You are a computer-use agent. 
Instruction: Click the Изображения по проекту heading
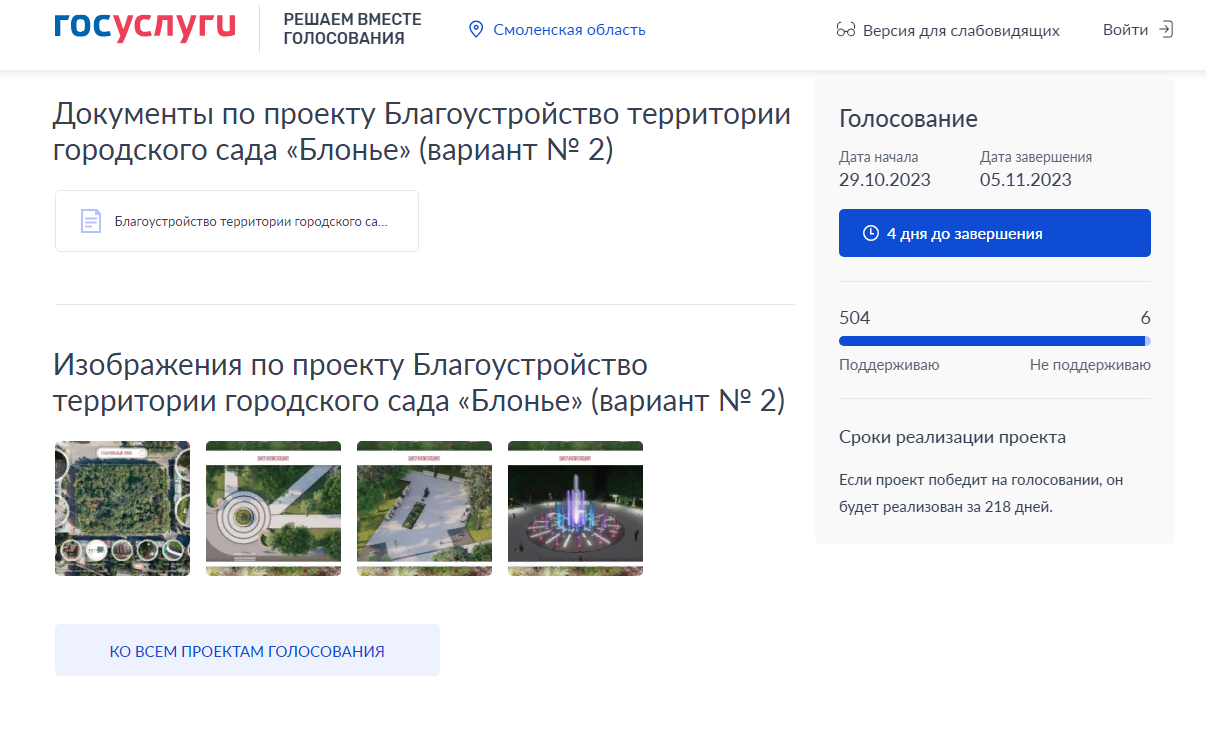tap(419, 382)
